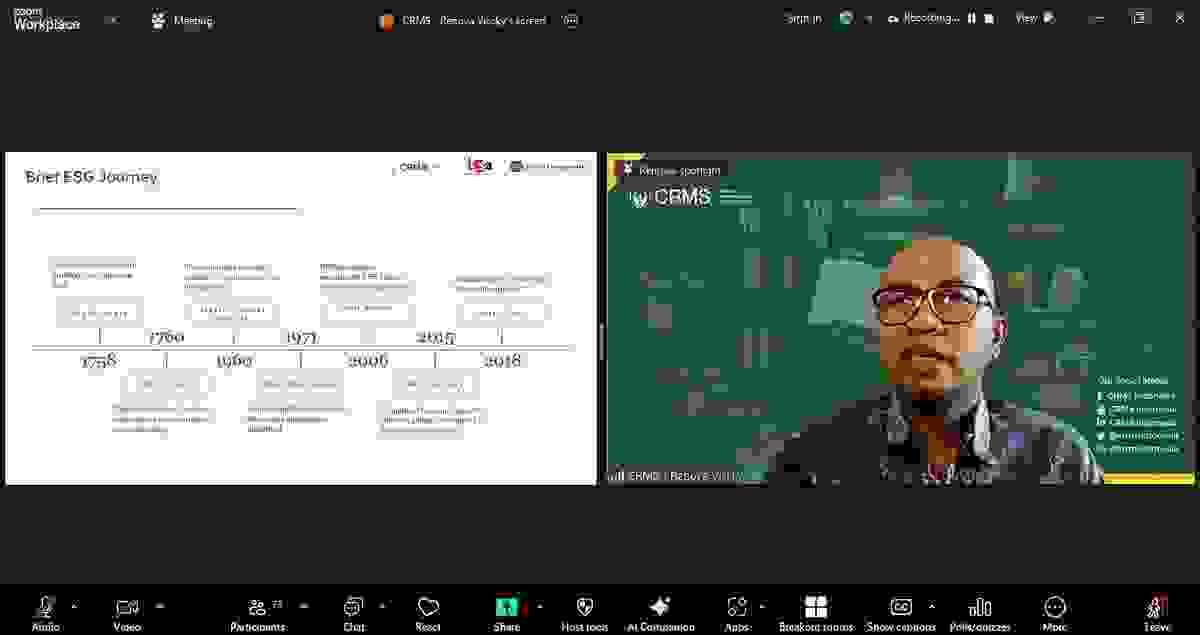Open the Chat panel
The image size is (1200, 635).
point(354,612)
